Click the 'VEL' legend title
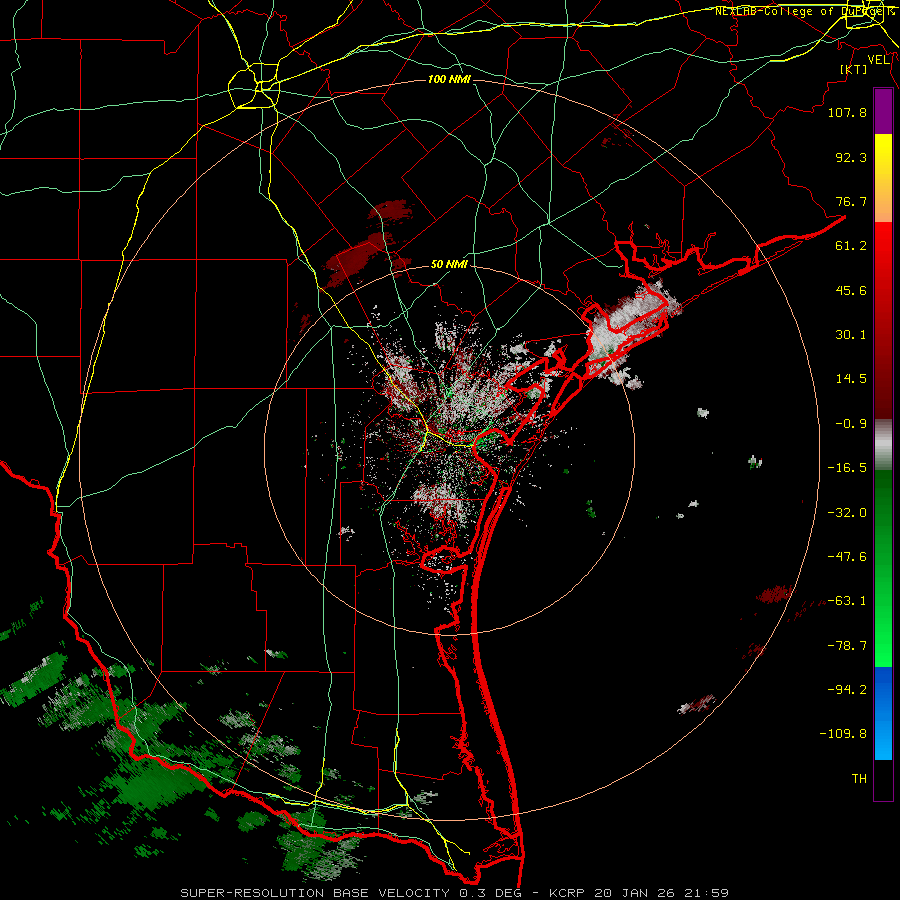This screenshot has height=900, width=900. point(879,60)
